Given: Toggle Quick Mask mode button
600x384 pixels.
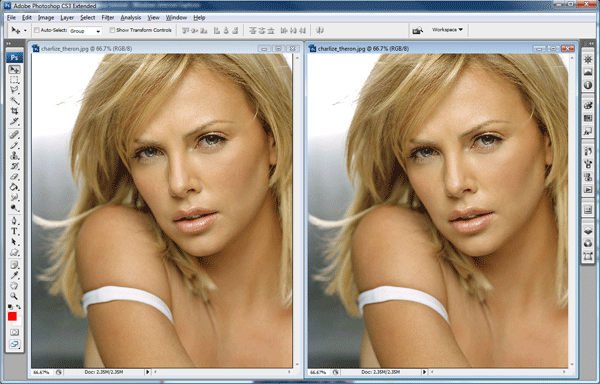Looking at the screenshot, I should pos(15,332).
